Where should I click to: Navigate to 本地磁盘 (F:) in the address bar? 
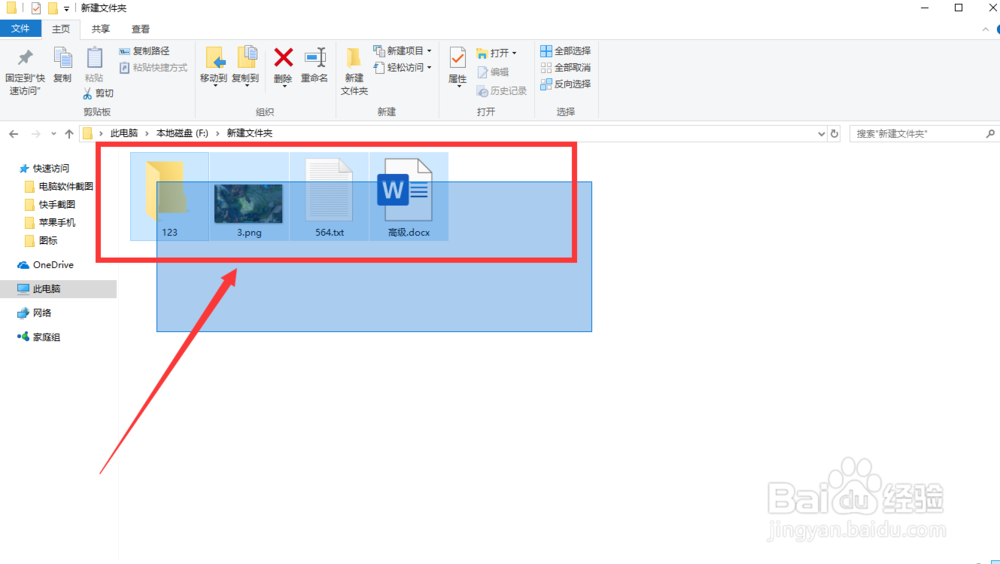[182, 133]
